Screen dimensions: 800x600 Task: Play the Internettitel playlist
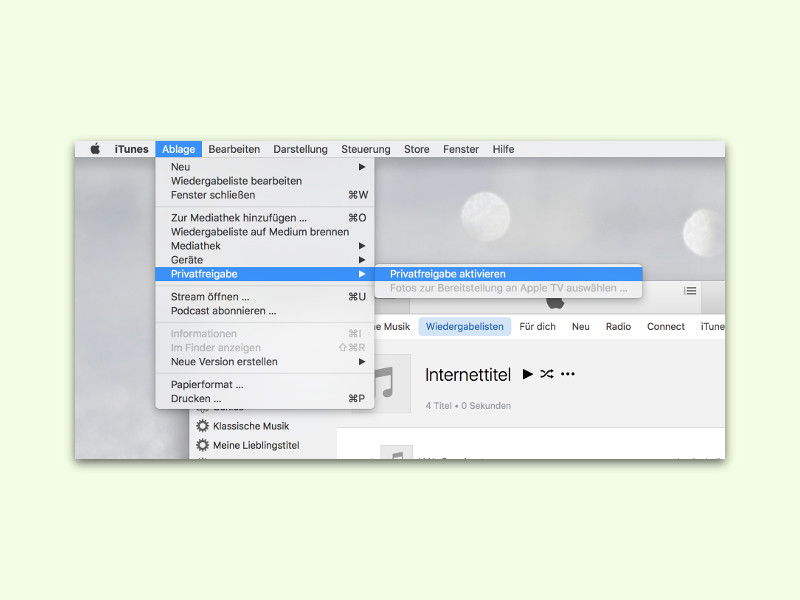pos(528,374)
